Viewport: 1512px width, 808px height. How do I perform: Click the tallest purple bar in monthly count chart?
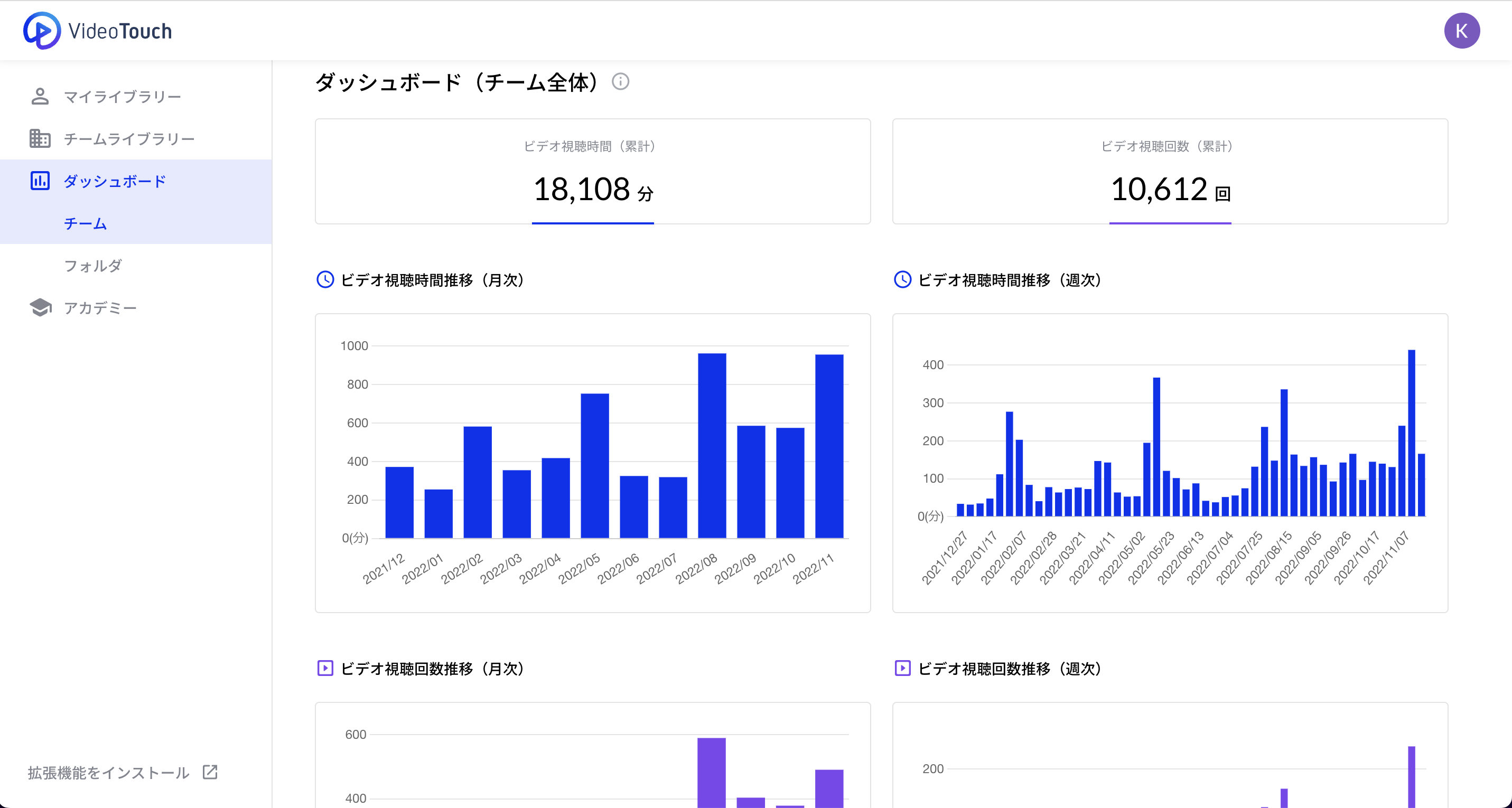pyautogui.click(x=712, y=773)
